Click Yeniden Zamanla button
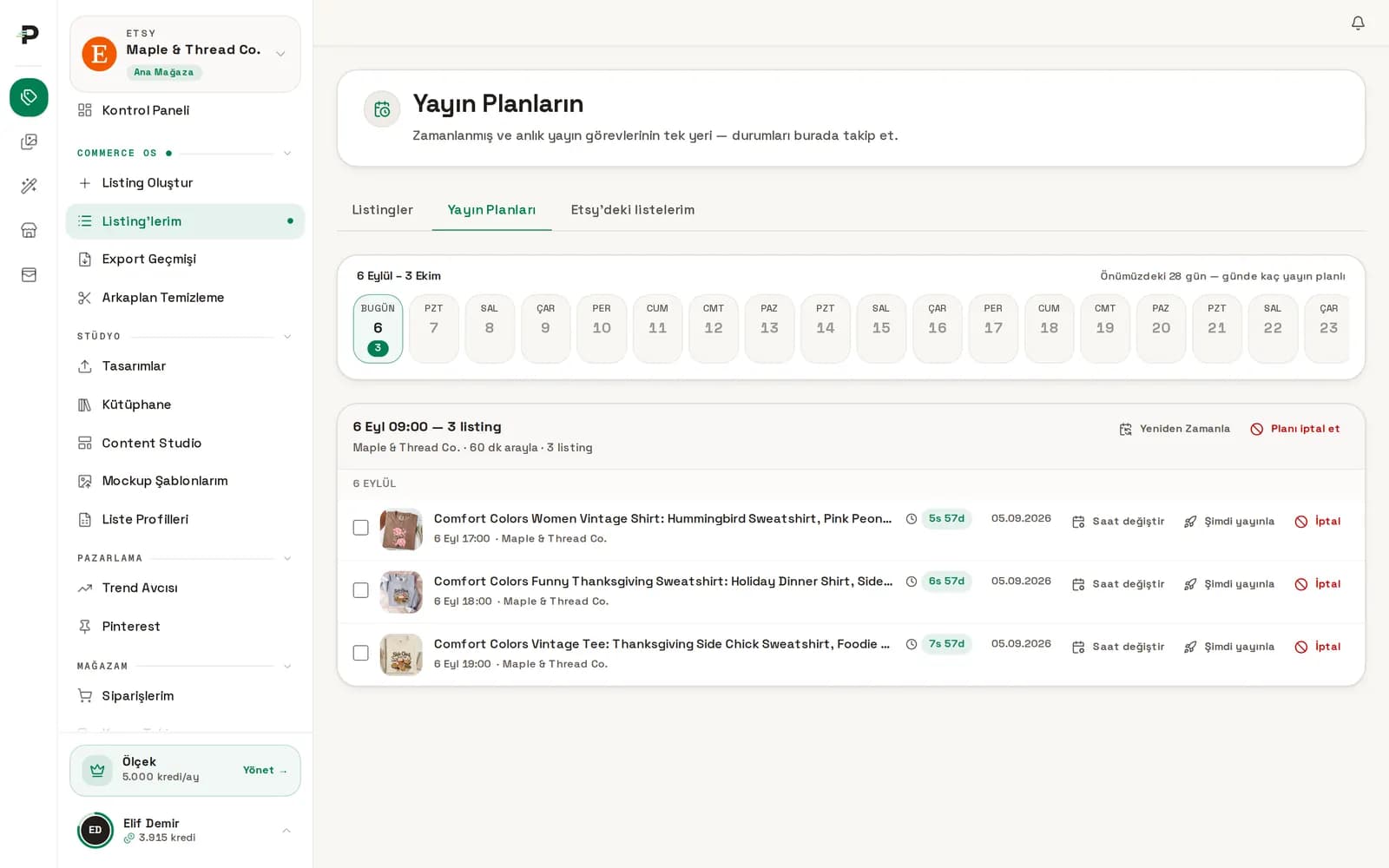This screenshot has width=1389, height=868. pos(1175,429)
